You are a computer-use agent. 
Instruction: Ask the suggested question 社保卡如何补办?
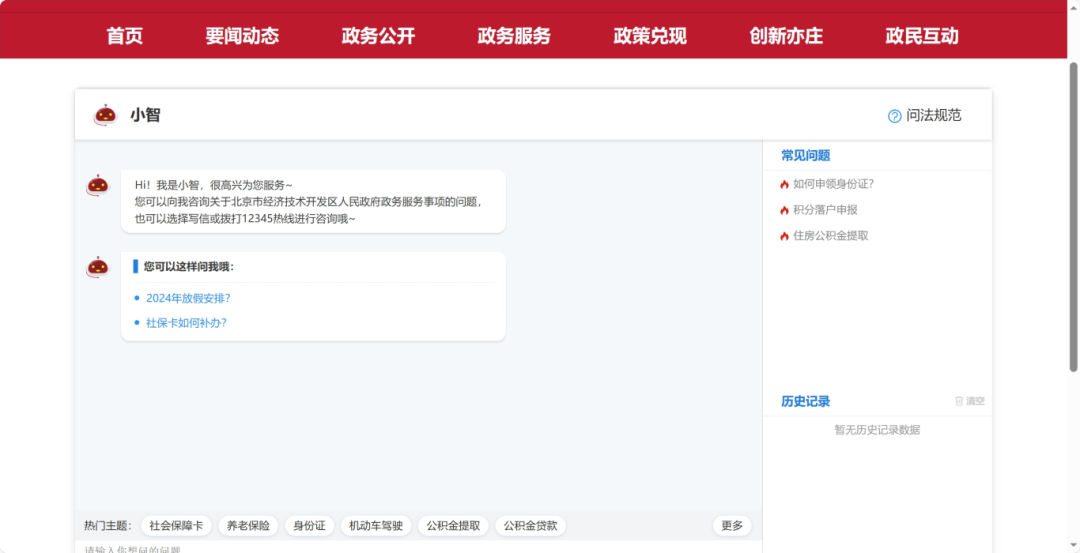coord(186,322)
